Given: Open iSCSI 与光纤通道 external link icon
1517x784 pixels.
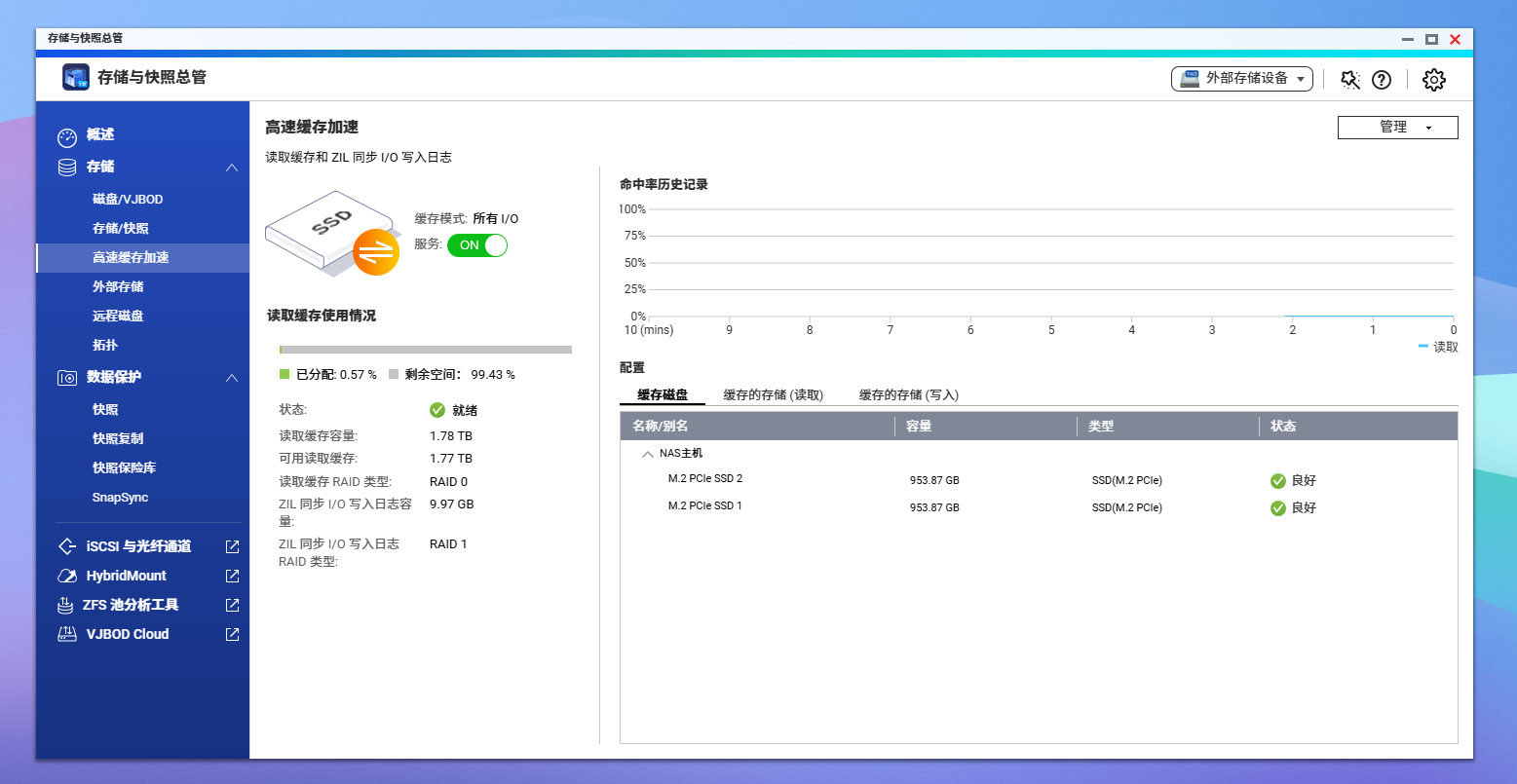Looking at the screenshot, I should 232,547.
